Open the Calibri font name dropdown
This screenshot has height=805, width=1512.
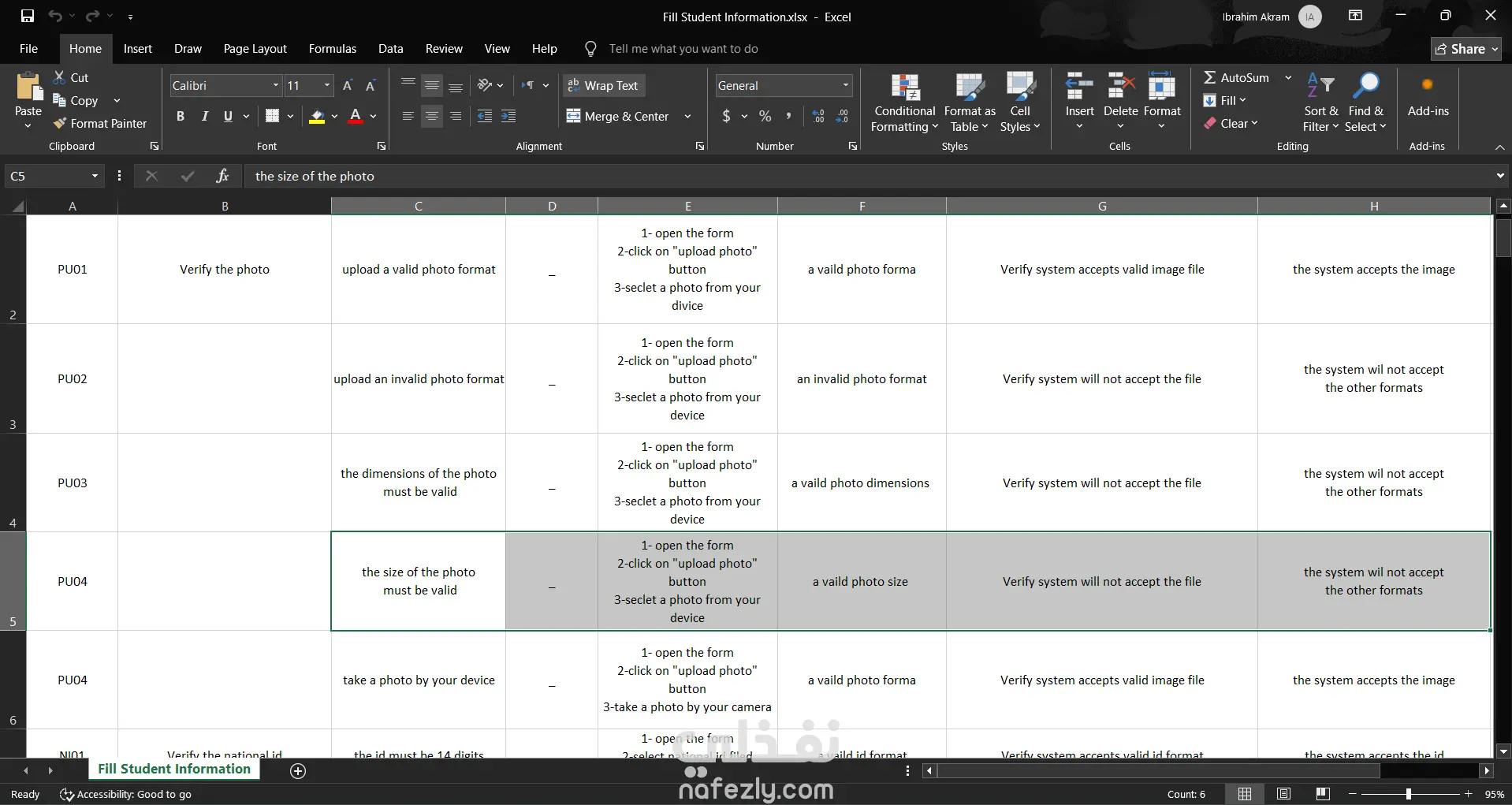[x=276, y=85]
